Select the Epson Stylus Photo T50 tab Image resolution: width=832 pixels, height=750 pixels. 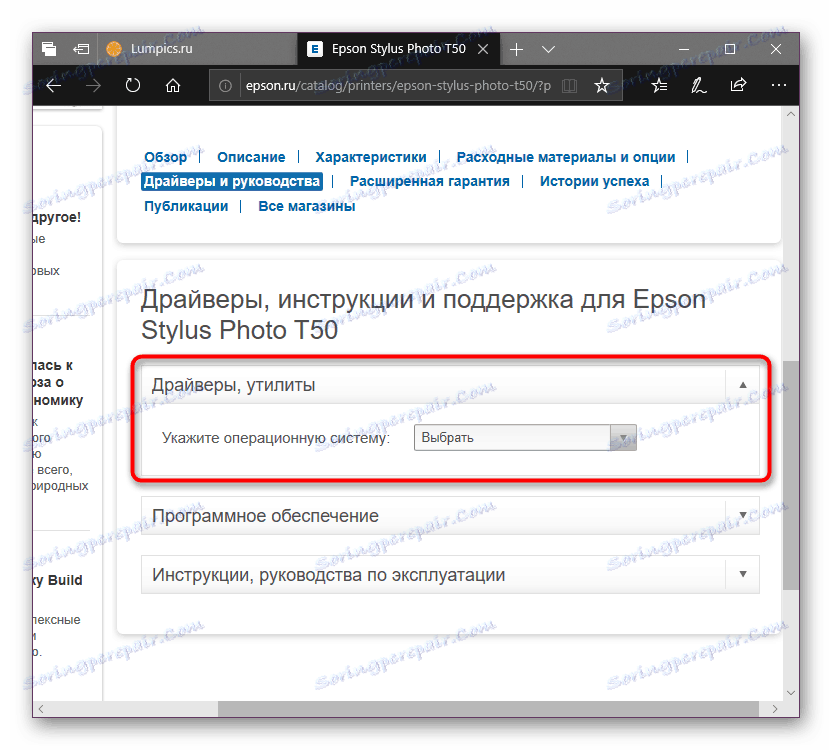pyautogui.click(x=398, y=49)
